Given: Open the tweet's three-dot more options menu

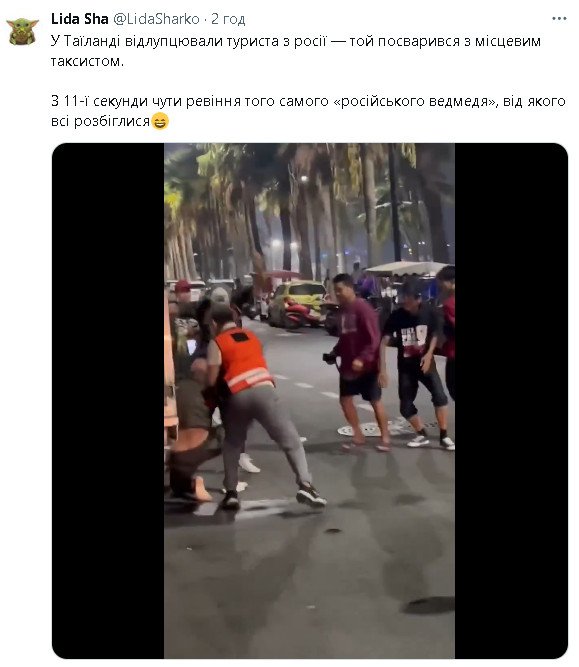Looking at the screenshot, I should click(559, 19).
